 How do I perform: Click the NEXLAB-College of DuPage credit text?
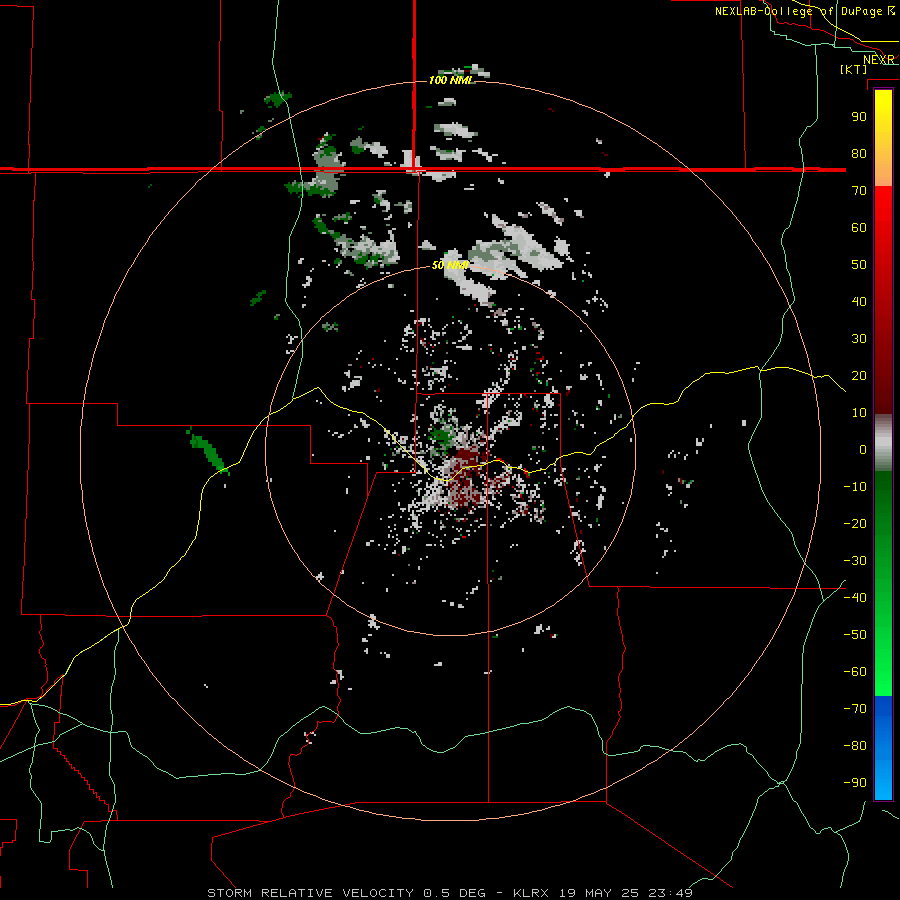pos(800,11)
